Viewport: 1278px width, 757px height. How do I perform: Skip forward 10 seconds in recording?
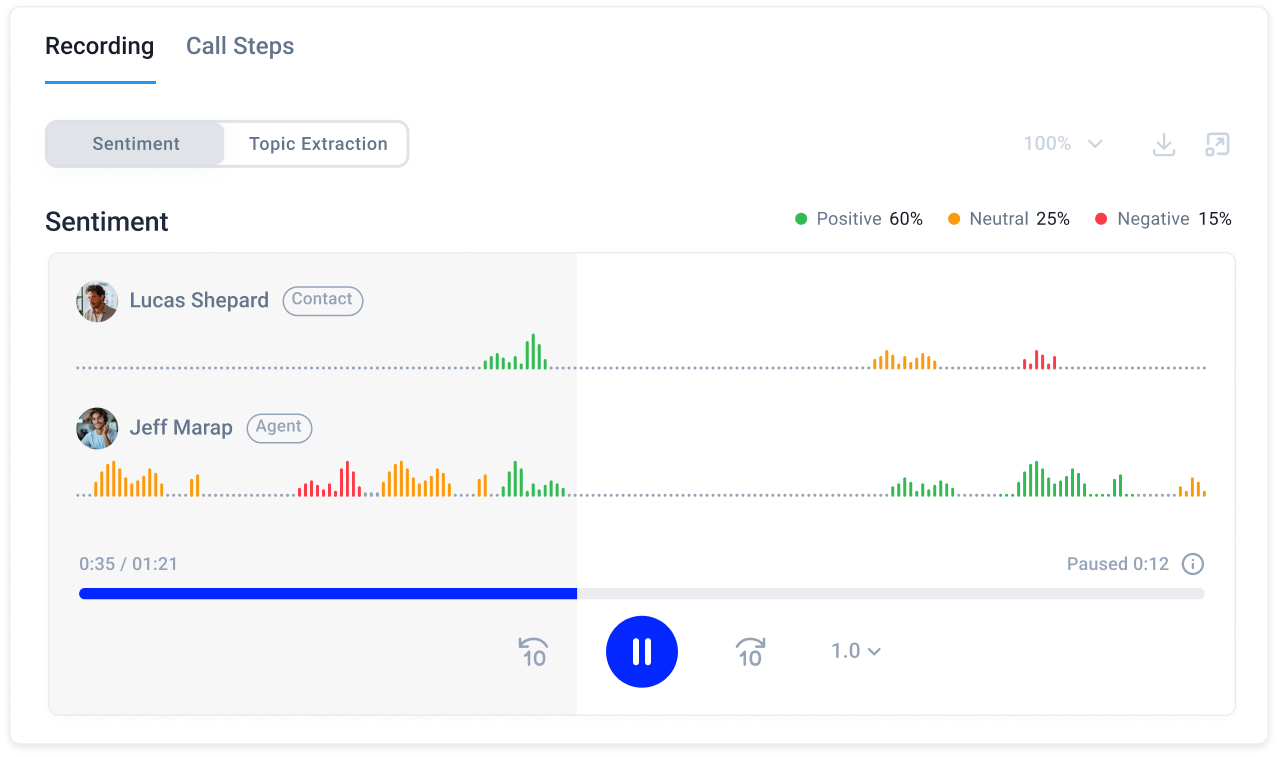tap(750, 652)
